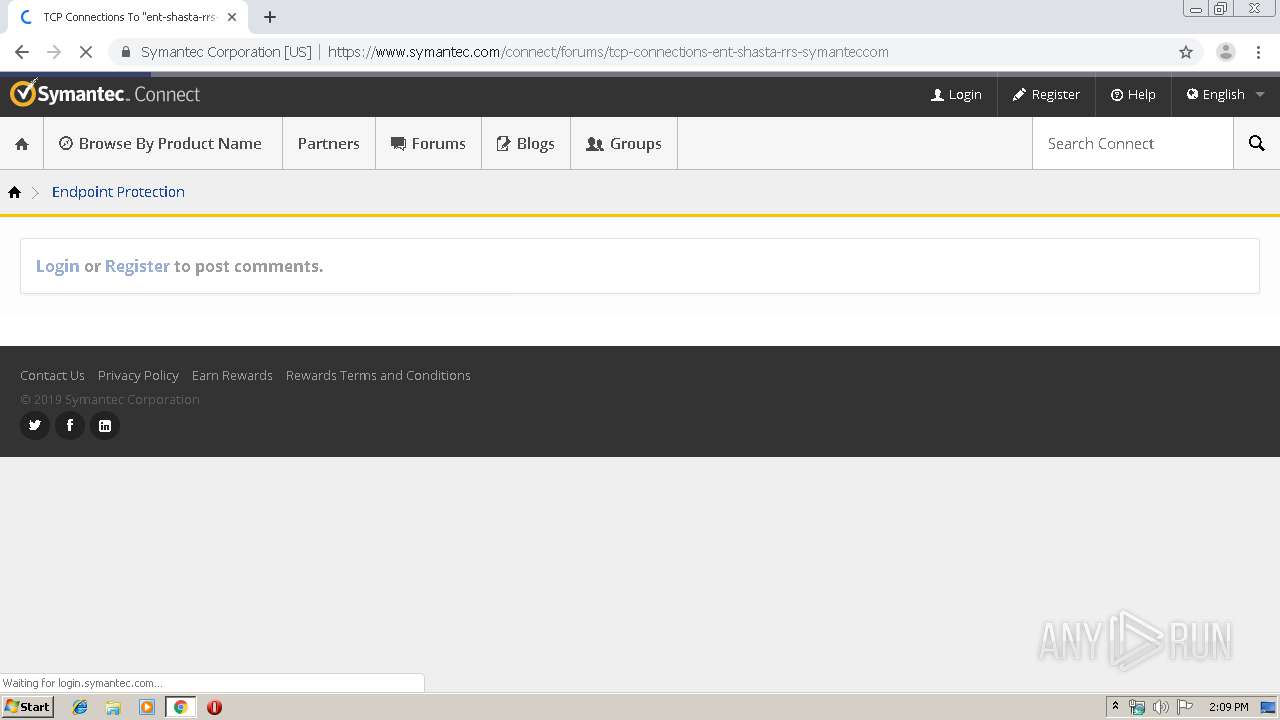Open the home icon in the nav bar
1280x720 pixels.
click(x=22, y=144)
